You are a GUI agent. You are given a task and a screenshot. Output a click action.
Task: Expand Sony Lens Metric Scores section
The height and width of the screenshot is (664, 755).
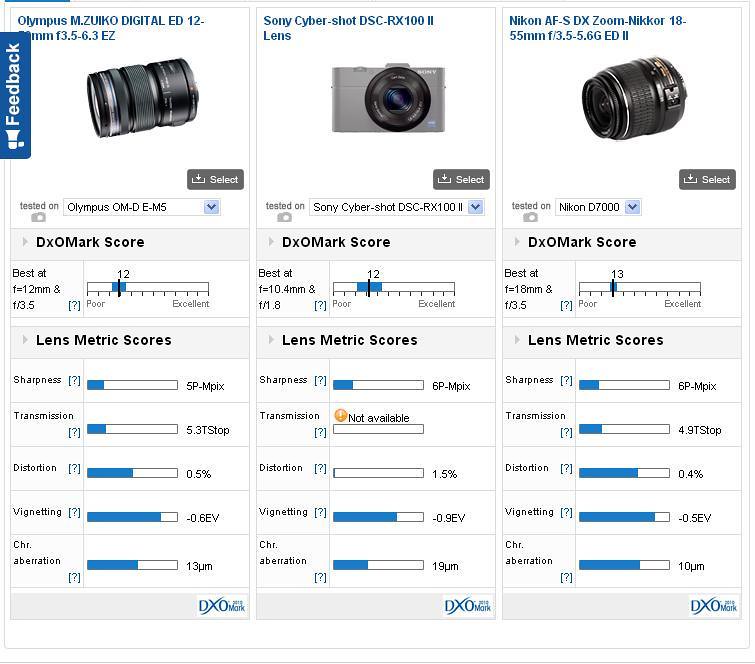(x=271, y=340)
